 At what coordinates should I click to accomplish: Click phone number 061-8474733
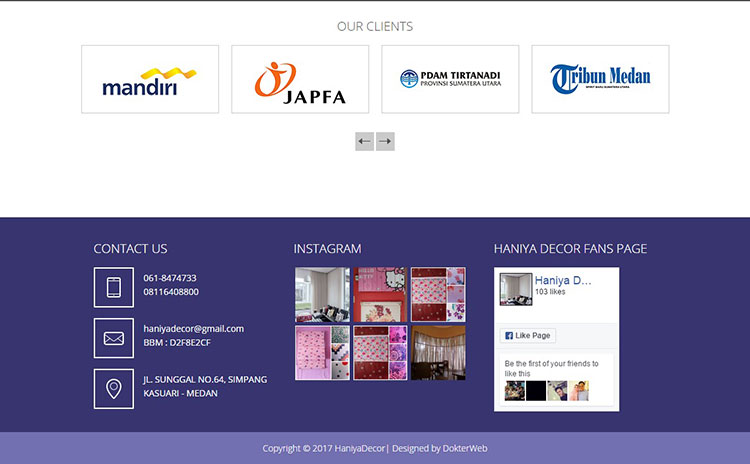170,278
